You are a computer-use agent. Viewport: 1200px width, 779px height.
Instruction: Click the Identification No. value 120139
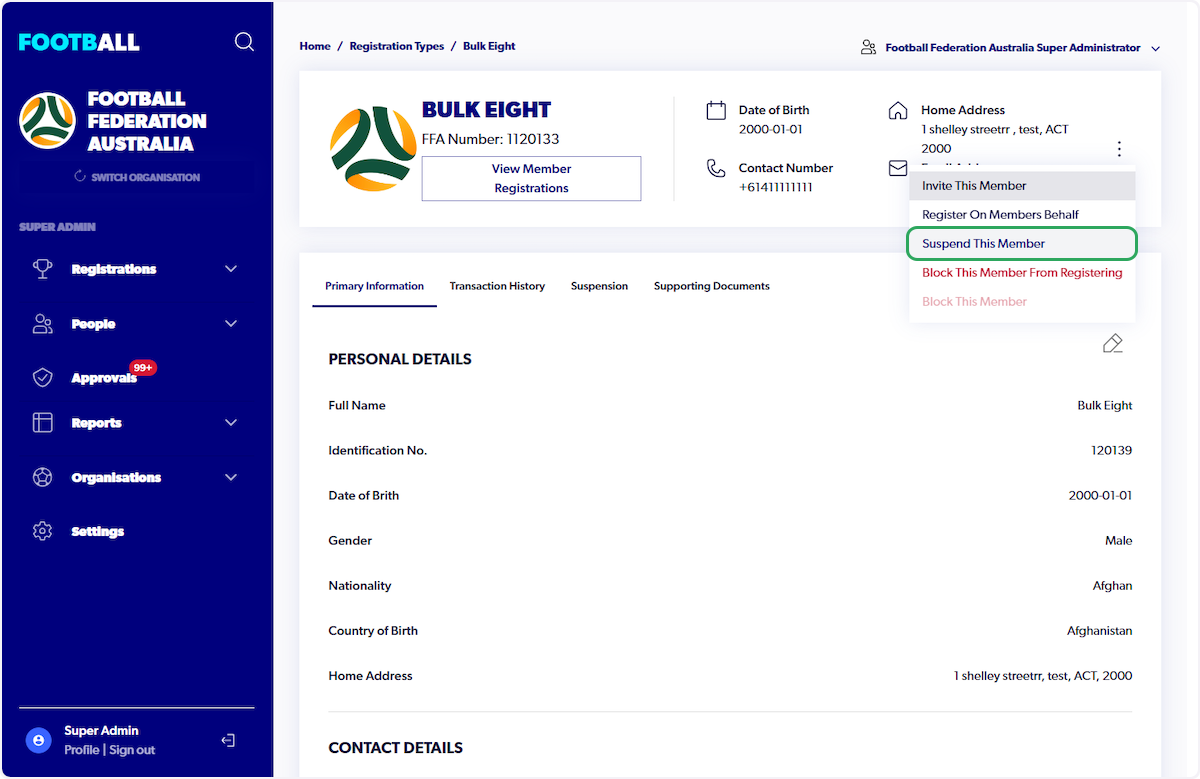[x=1112, y=451]
